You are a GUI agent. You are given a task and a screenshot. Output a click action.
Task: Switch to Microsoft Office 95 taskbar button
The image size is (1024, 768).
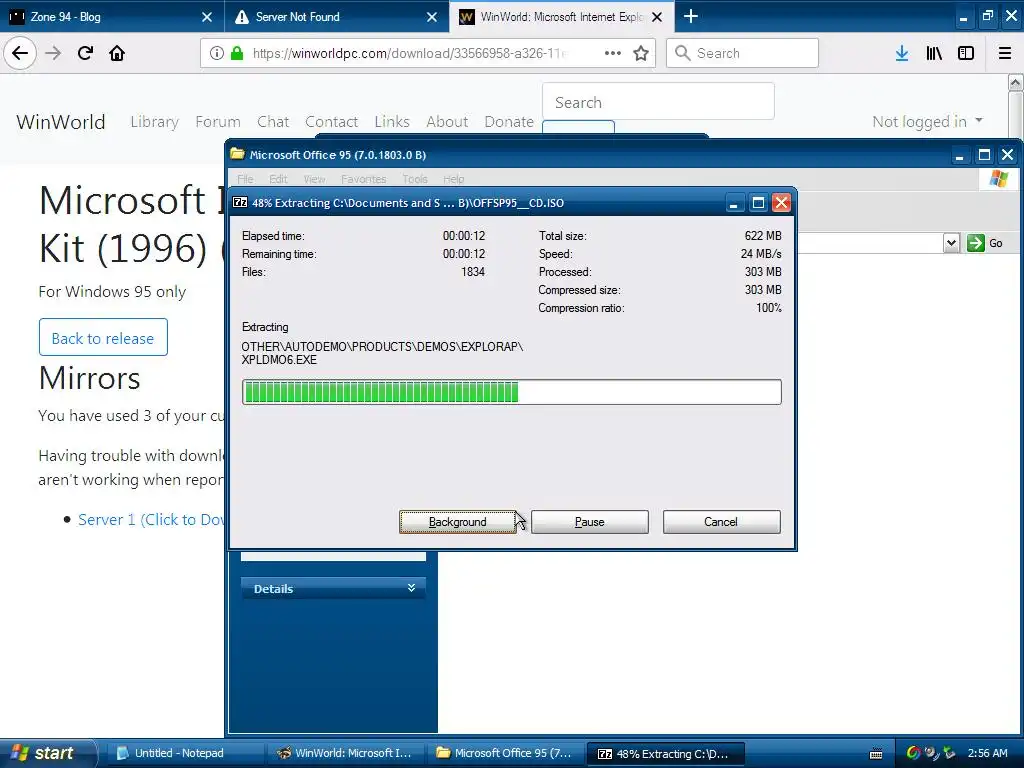point(505,753)
